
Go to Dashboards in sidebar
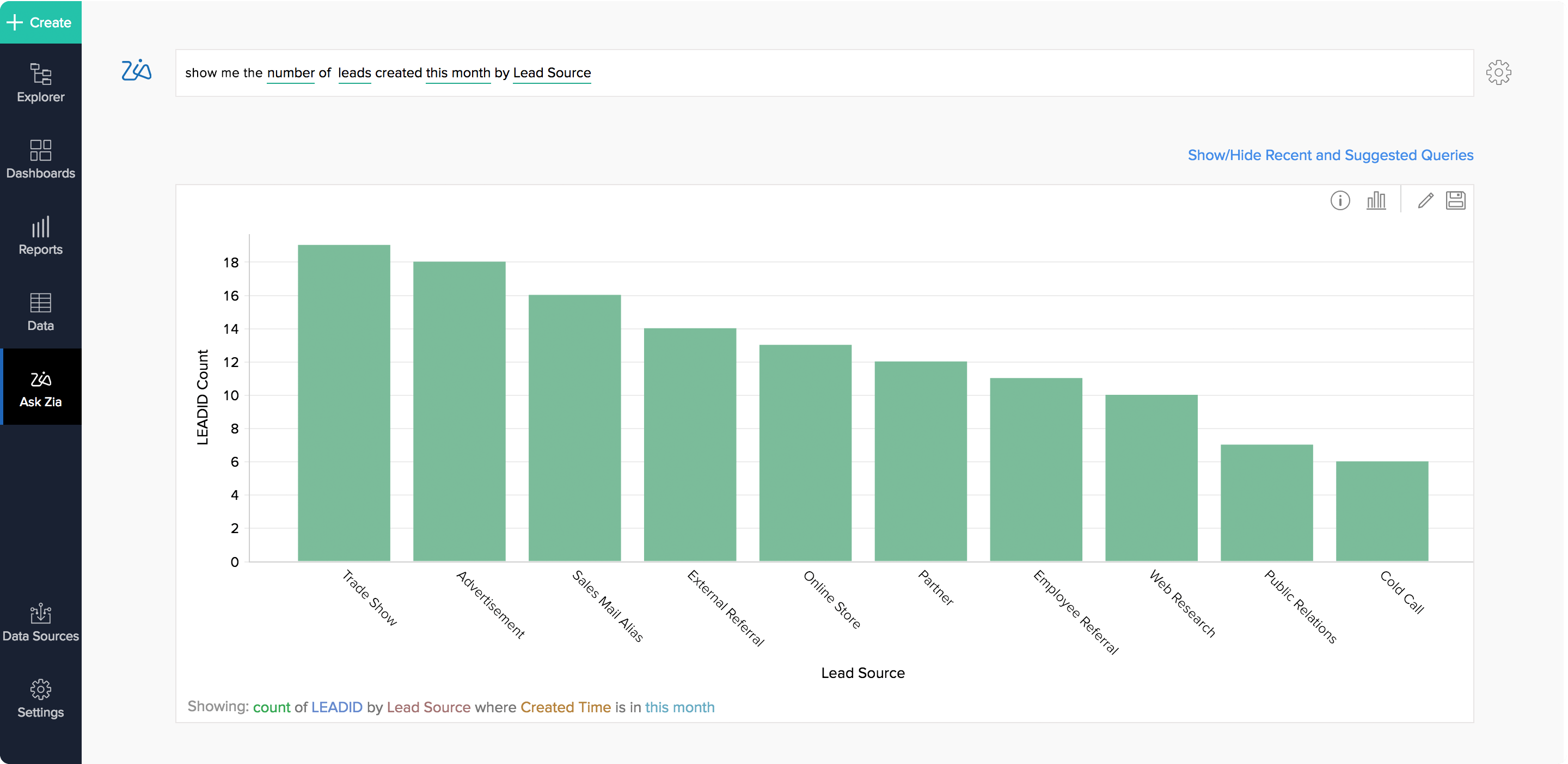pyautogui.click(x=40, y=159)
